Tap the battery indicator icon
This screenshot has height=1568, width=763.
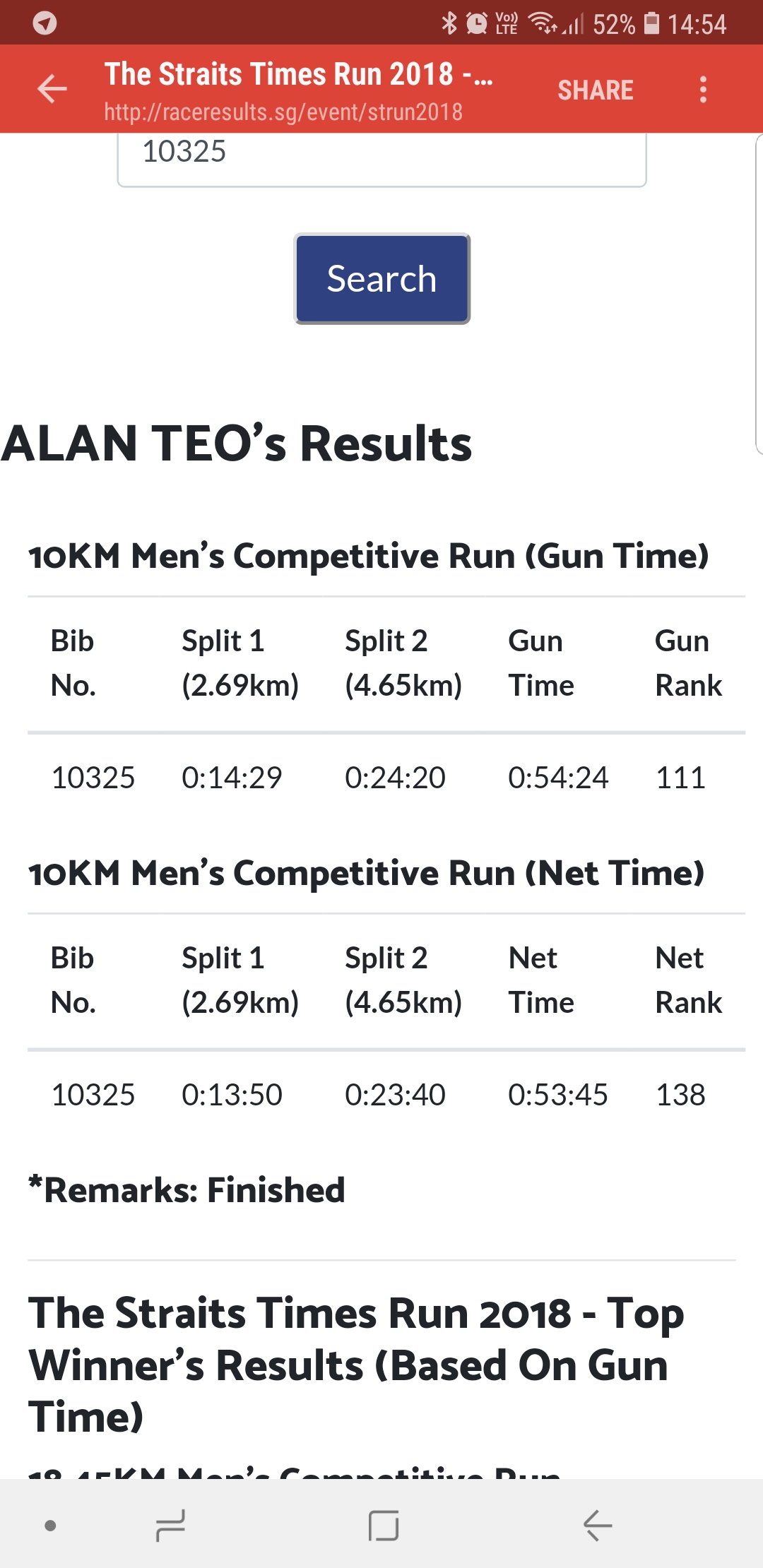click(x=652, y=23)
